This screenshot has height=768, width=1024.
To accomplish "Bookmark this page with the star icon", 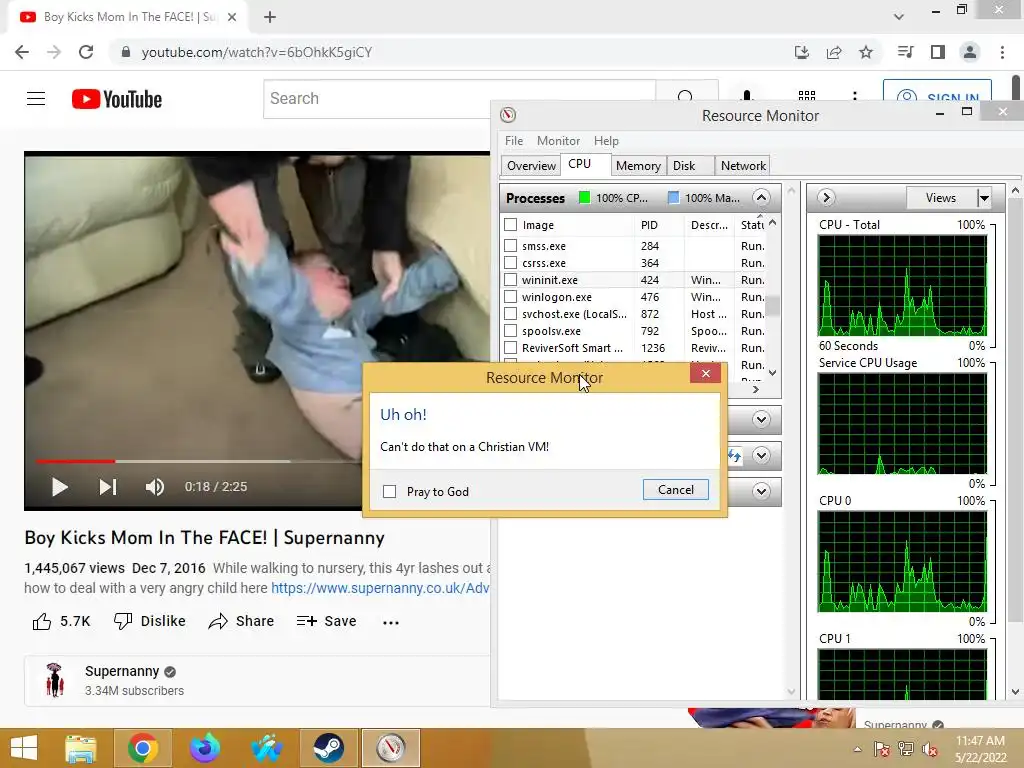I will [866, 52].
